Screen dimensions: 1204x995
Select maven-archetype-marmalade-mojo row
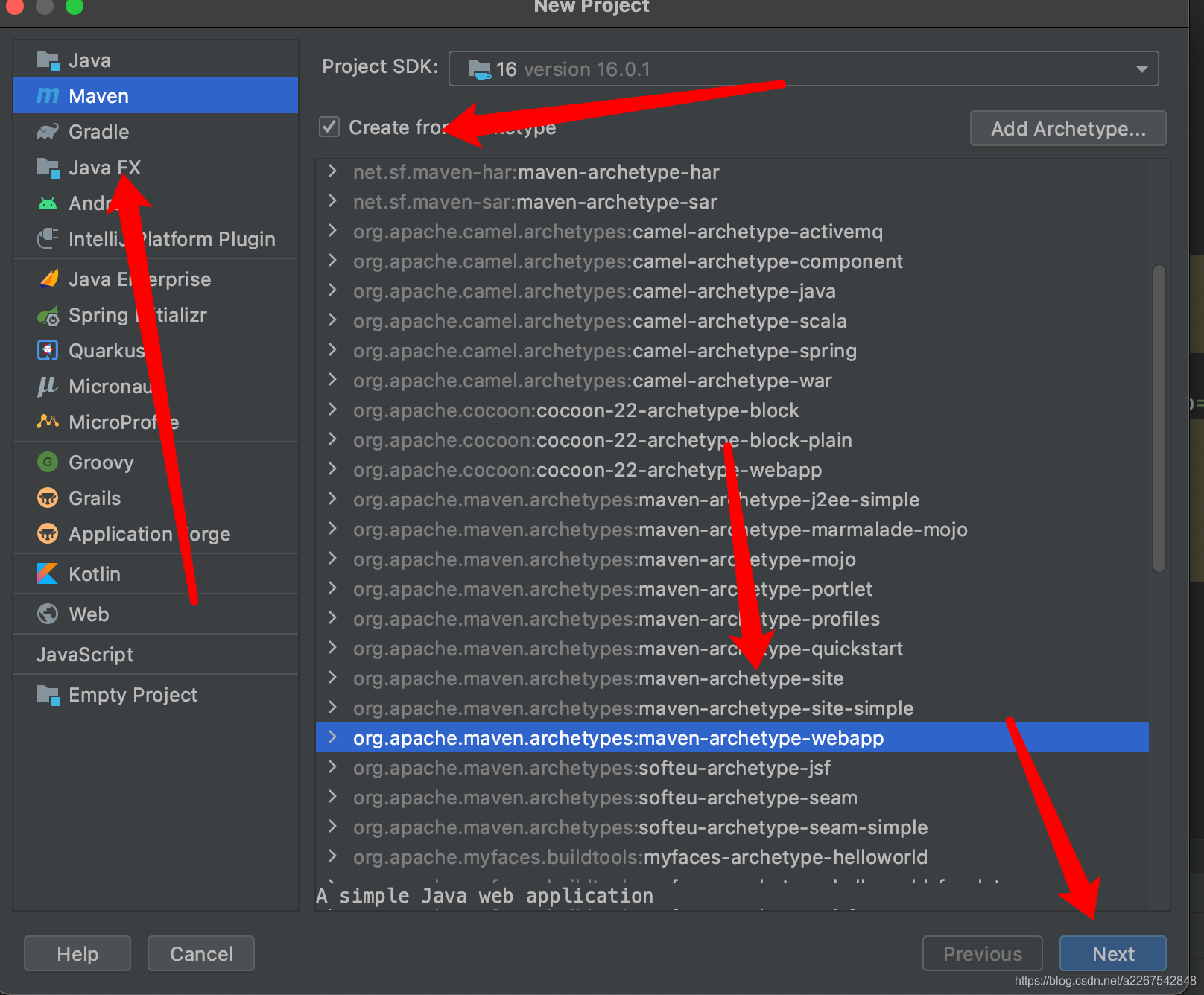(732, 530)
